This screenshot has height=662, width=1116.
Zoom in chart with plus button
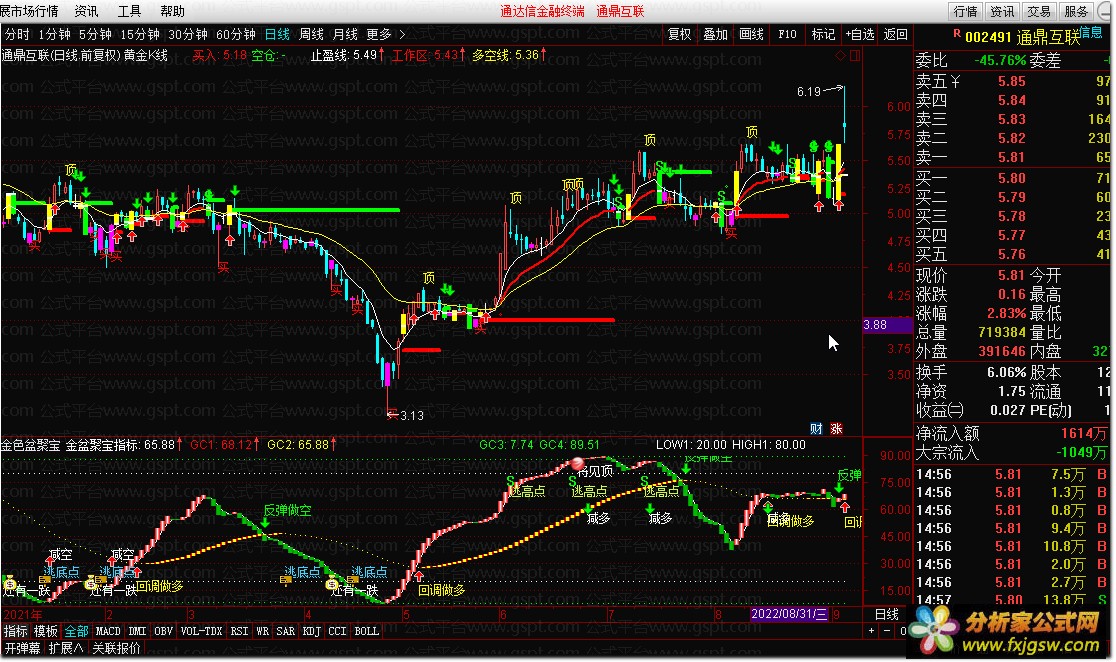(872, 631)
